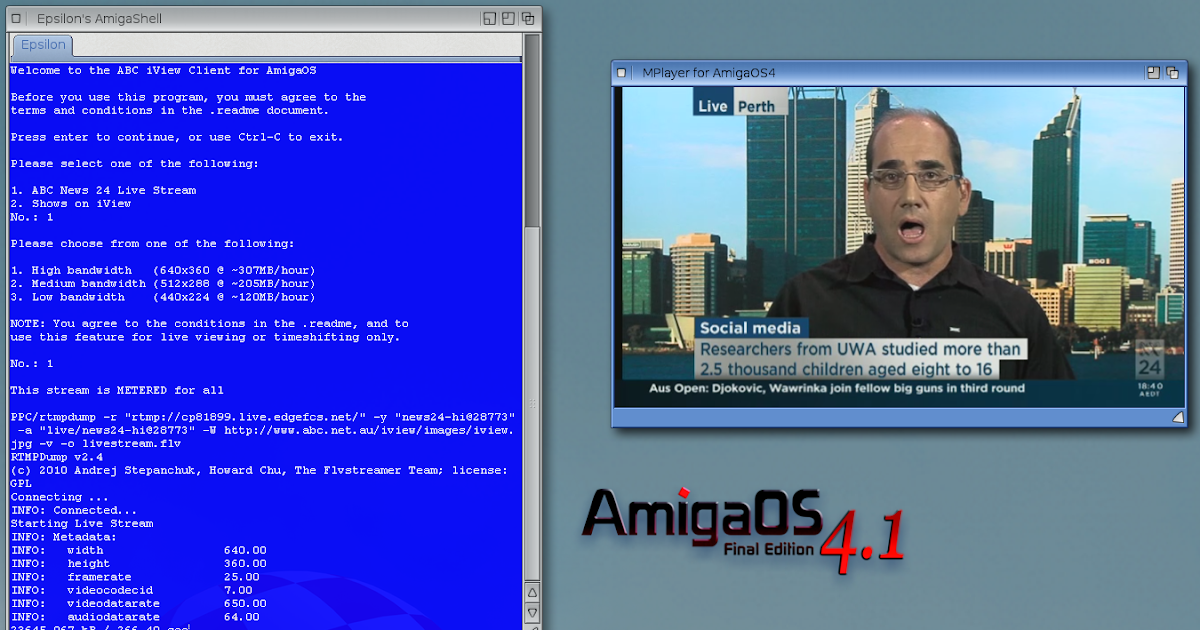Click the width 640.00 metadata row
The image size is (1200, 630).
click(x=139, y=550)
